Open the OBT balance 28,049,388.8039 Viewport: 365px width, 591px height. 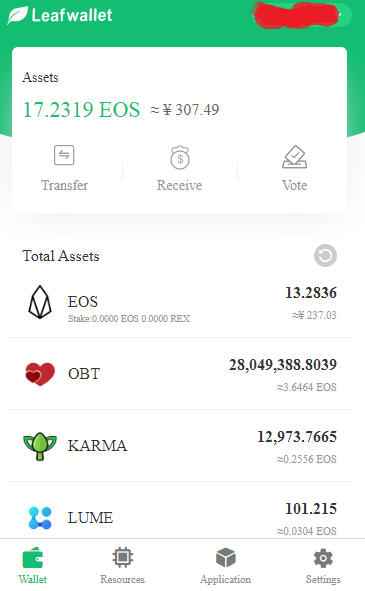[283, 365]
